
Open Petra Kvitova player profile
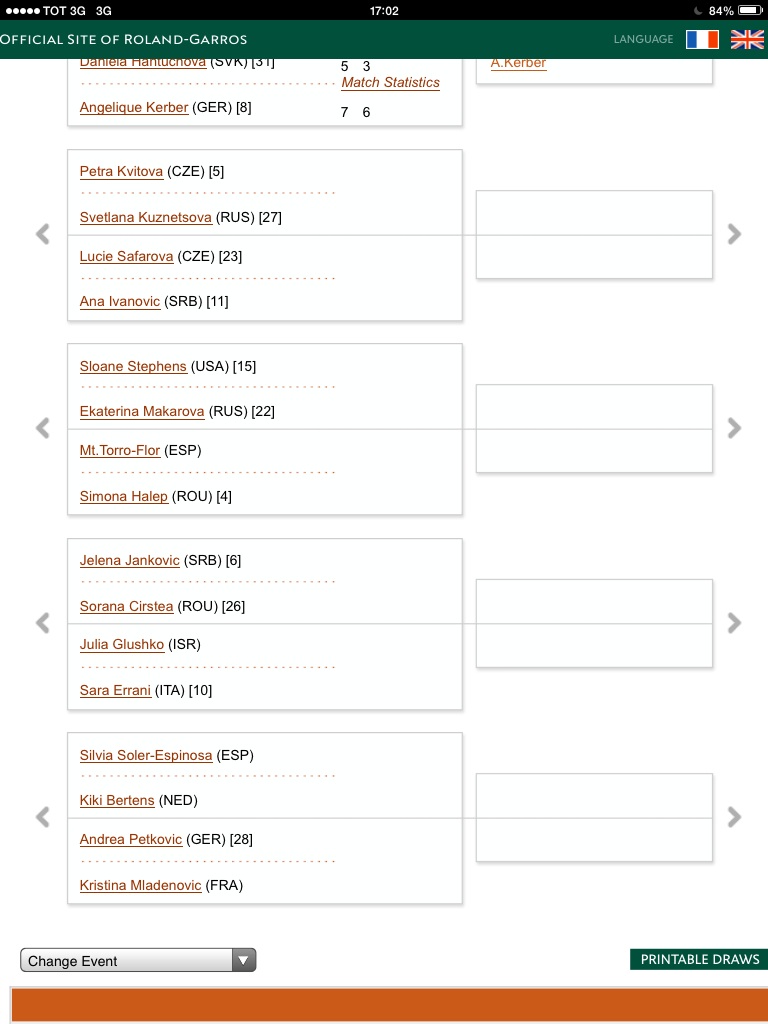point(121,172)
